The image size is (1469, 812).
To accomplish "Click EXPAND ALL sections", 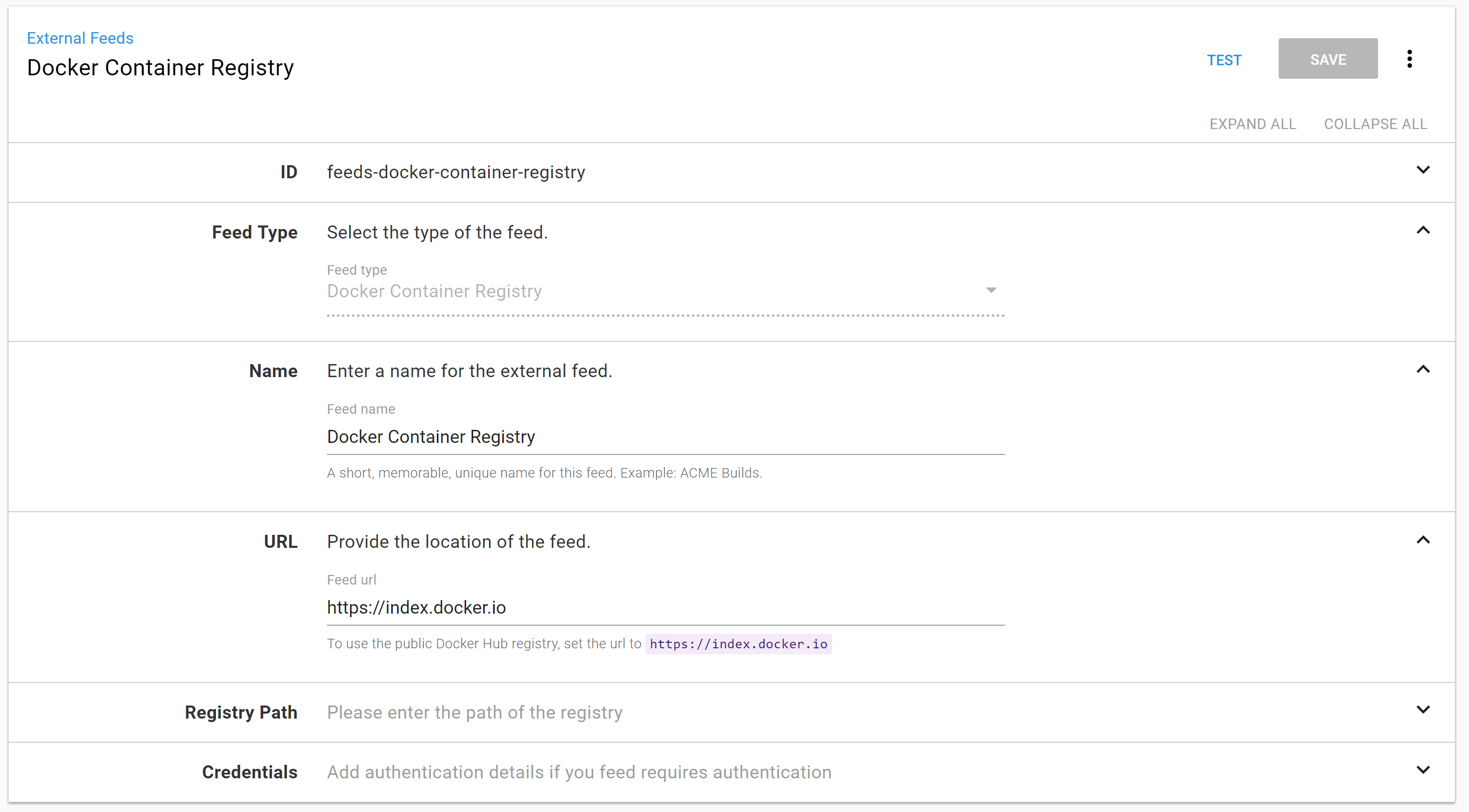I will click(x=1253, y=124).
